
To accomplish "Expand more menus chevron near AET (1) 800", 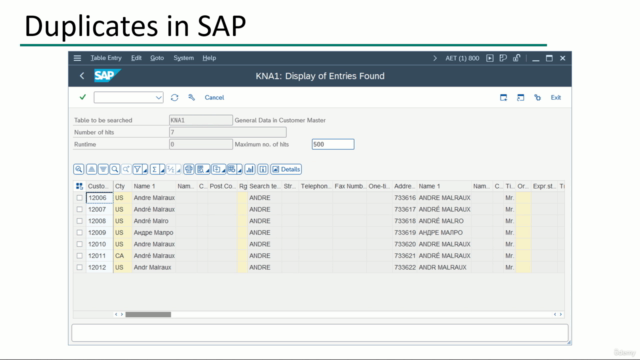I will tap(435, 58).
